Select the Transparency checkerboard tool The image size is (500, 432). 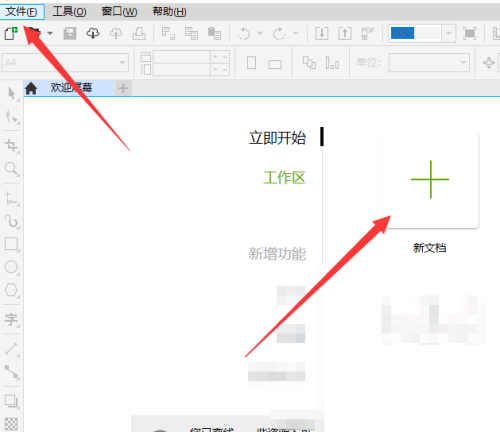(11, 424)
